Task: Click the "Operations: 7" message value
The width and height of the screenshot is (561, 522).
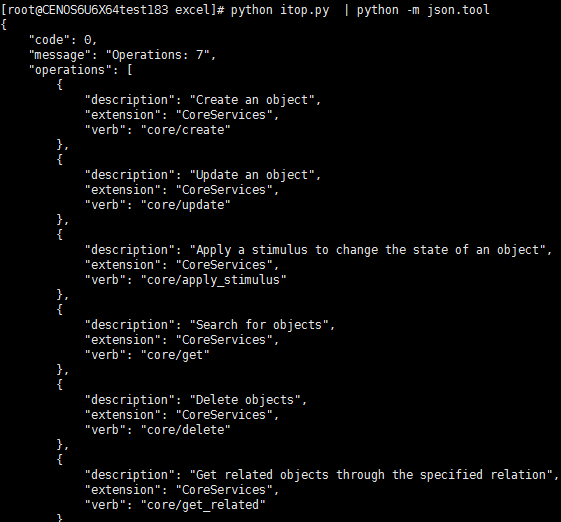Action: coord(160,55)
